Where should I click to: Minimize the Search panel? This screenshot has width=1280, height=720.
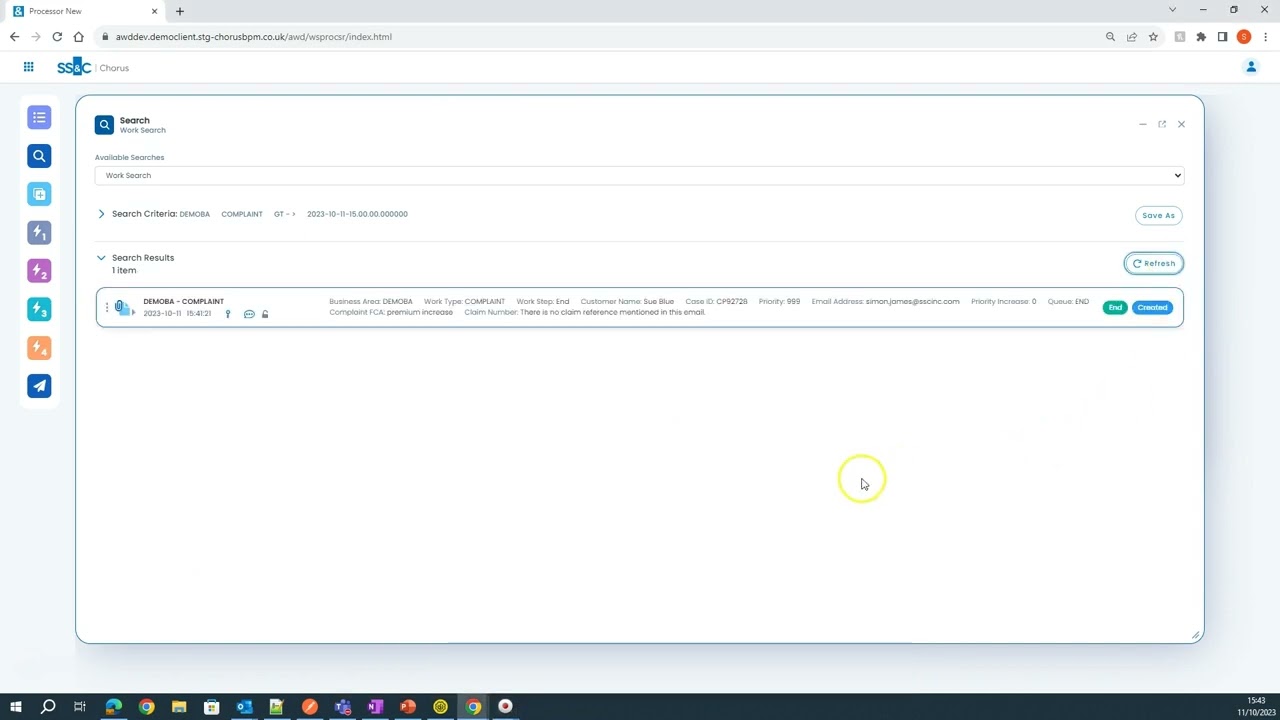pos(1142,124)
